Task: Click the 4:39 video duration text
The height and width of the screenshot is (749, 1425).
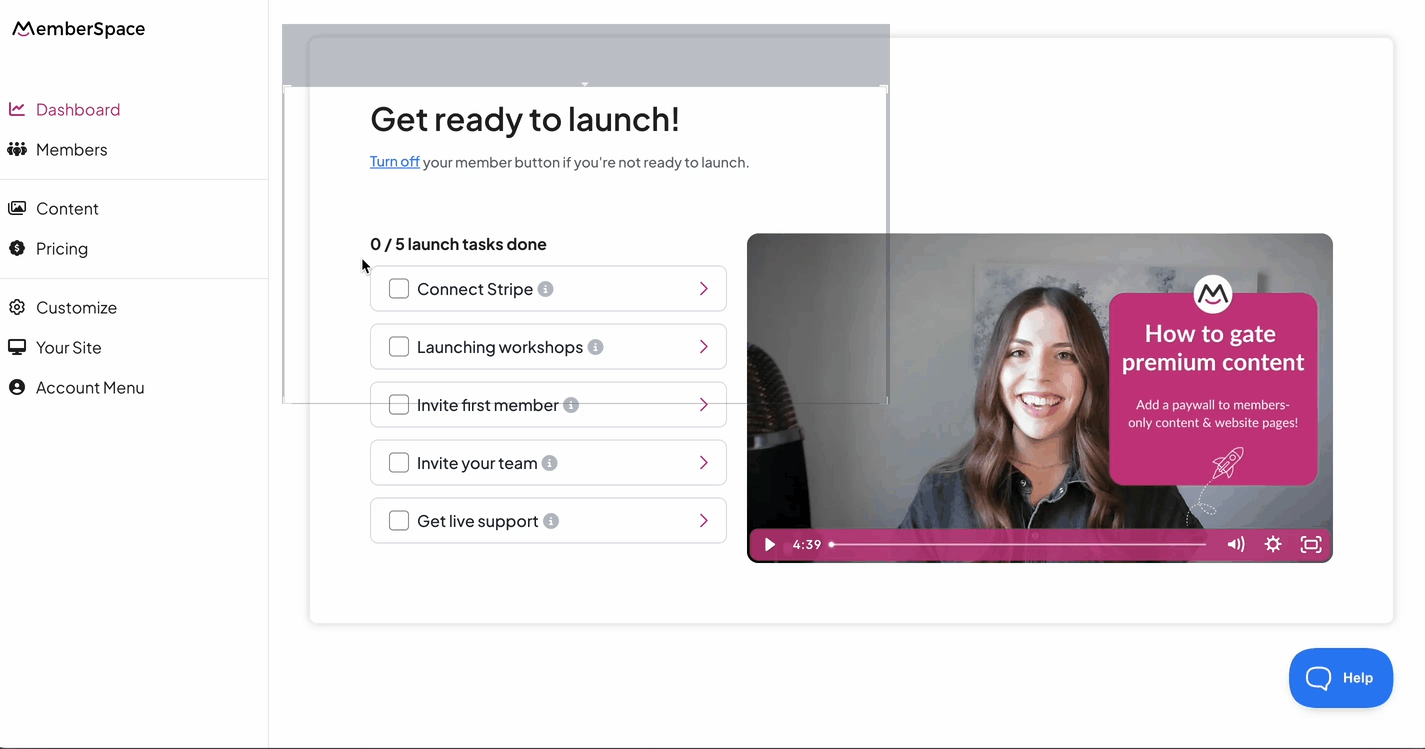Action: pos(807,544)
